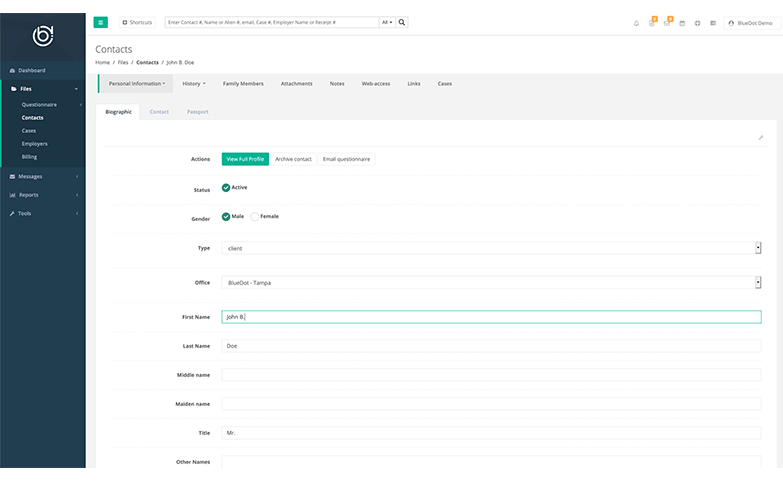Open Dashboard from the sidebar
The image size is (783, 481).
(x=31, y=70)
